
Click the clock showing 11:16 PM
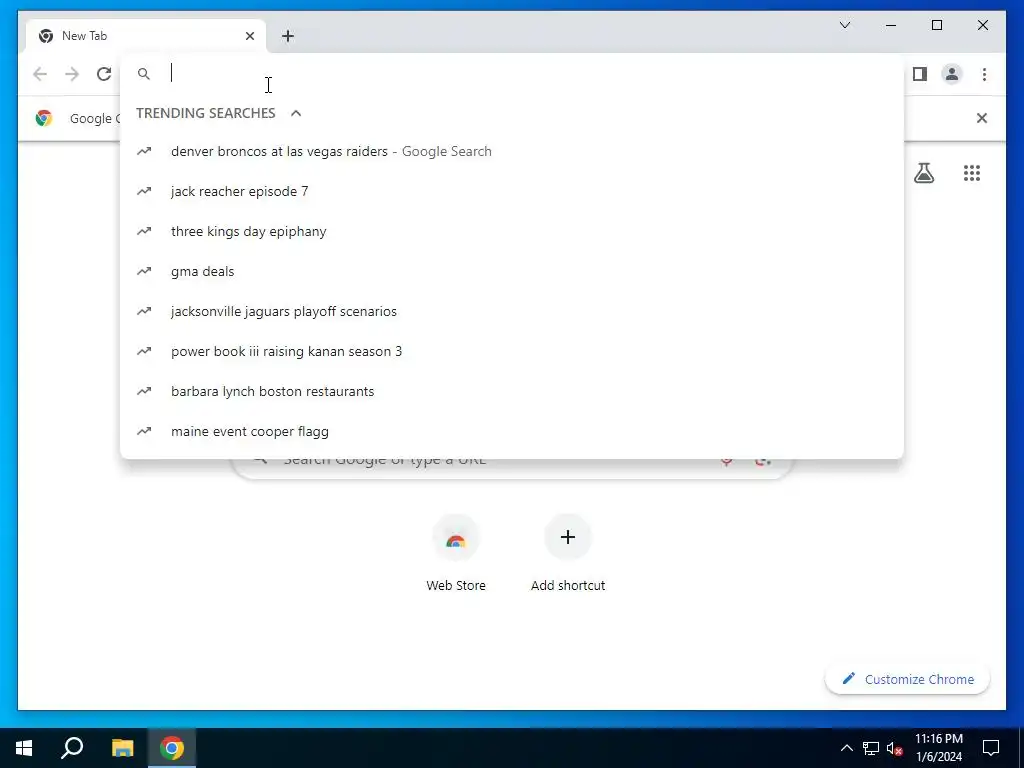tap(938, 739)
